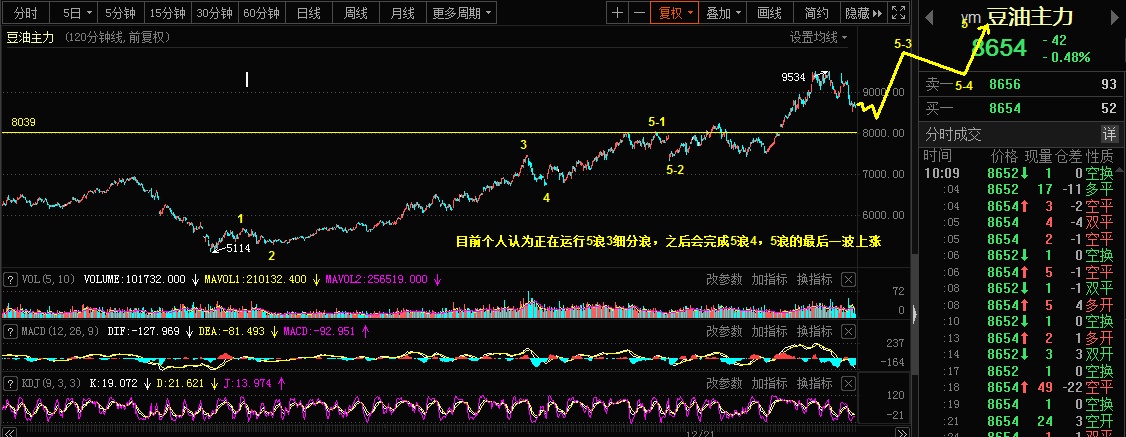Screen dimensions: 1126x437
Task: Click 加指标 in VOL panel
Action: point(769,279)
